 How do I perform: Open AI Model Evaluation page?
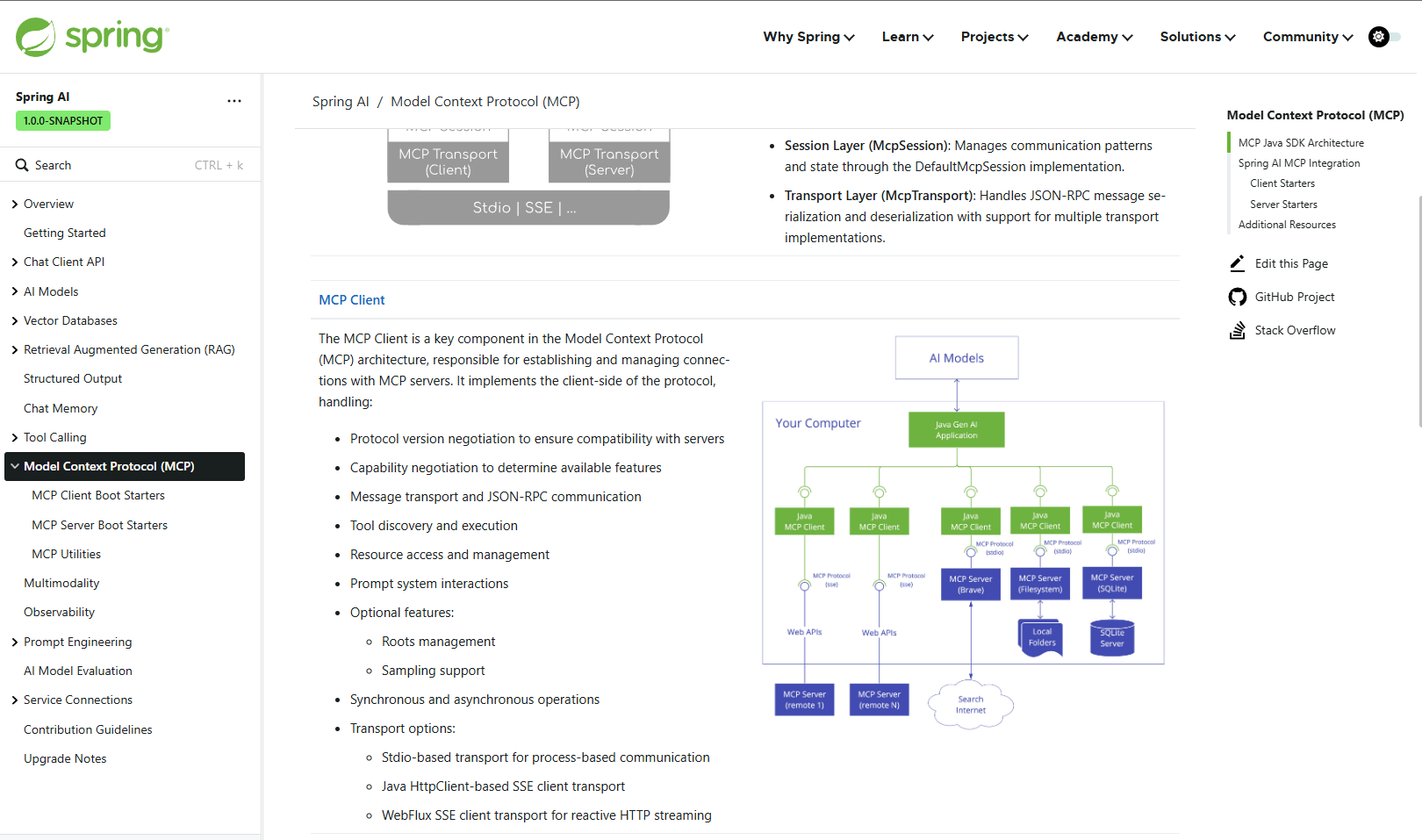[x=78, y=671]
